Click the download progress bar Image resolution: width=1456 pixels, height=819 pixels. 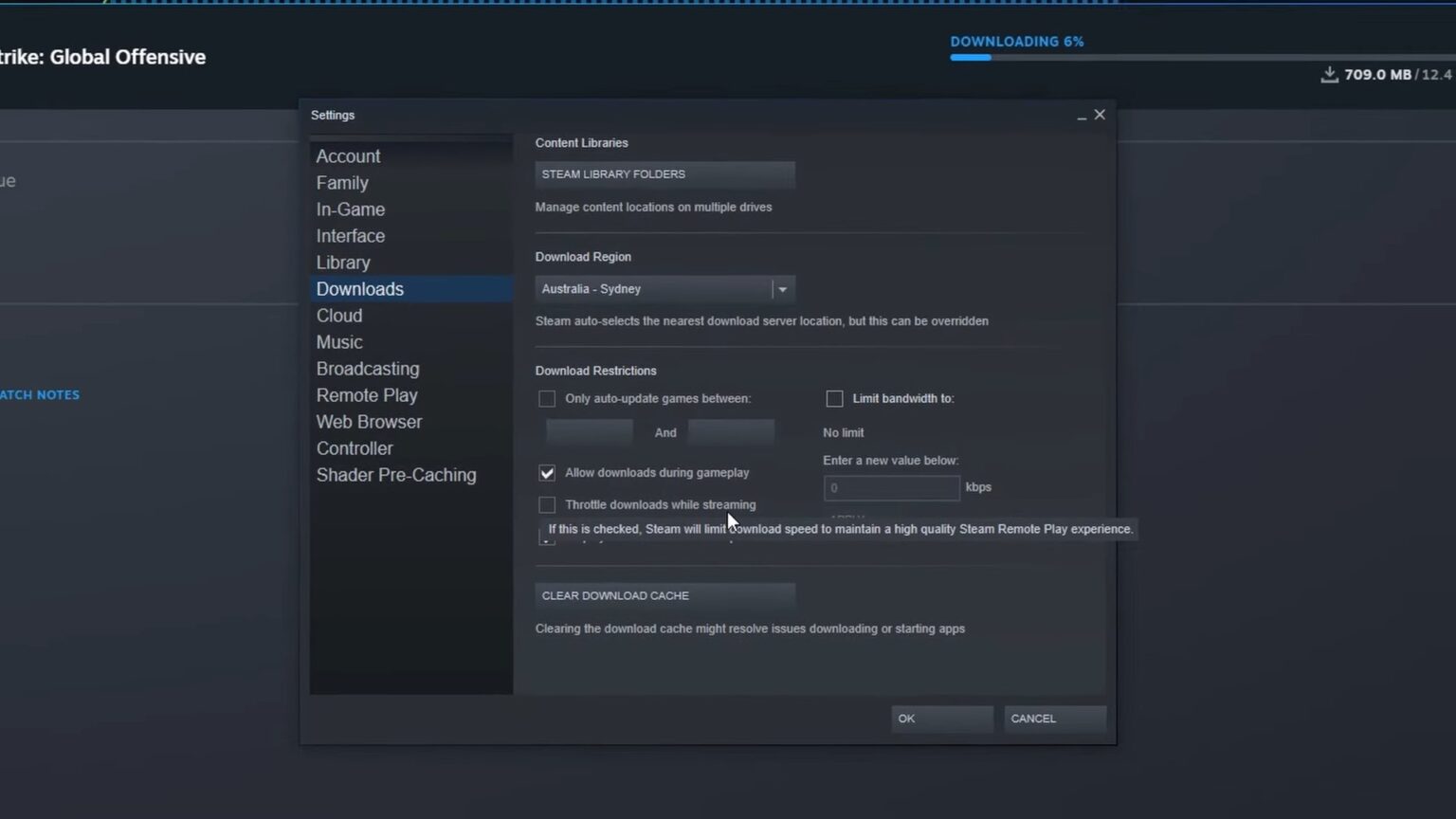coord(1043,57)
